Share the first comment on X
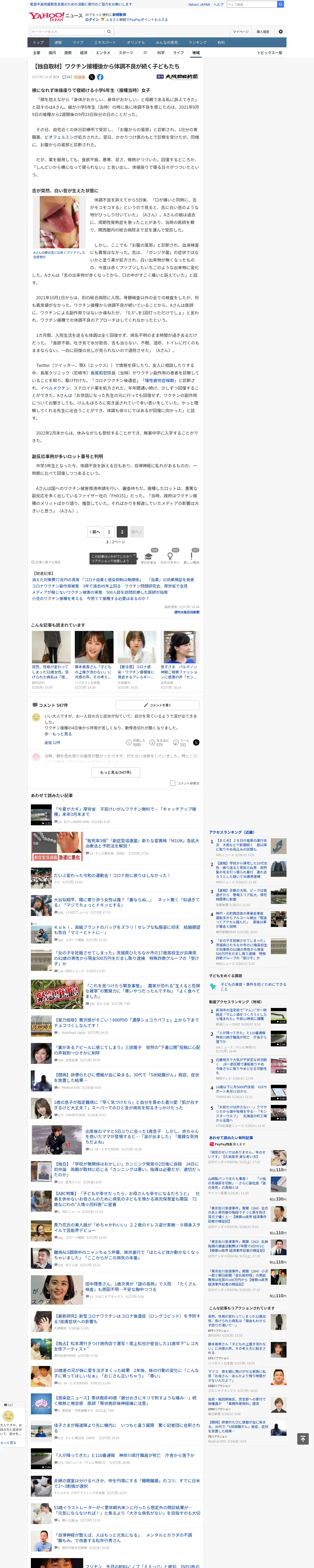Screen dimensions: 314x1568 click(196, 743)
